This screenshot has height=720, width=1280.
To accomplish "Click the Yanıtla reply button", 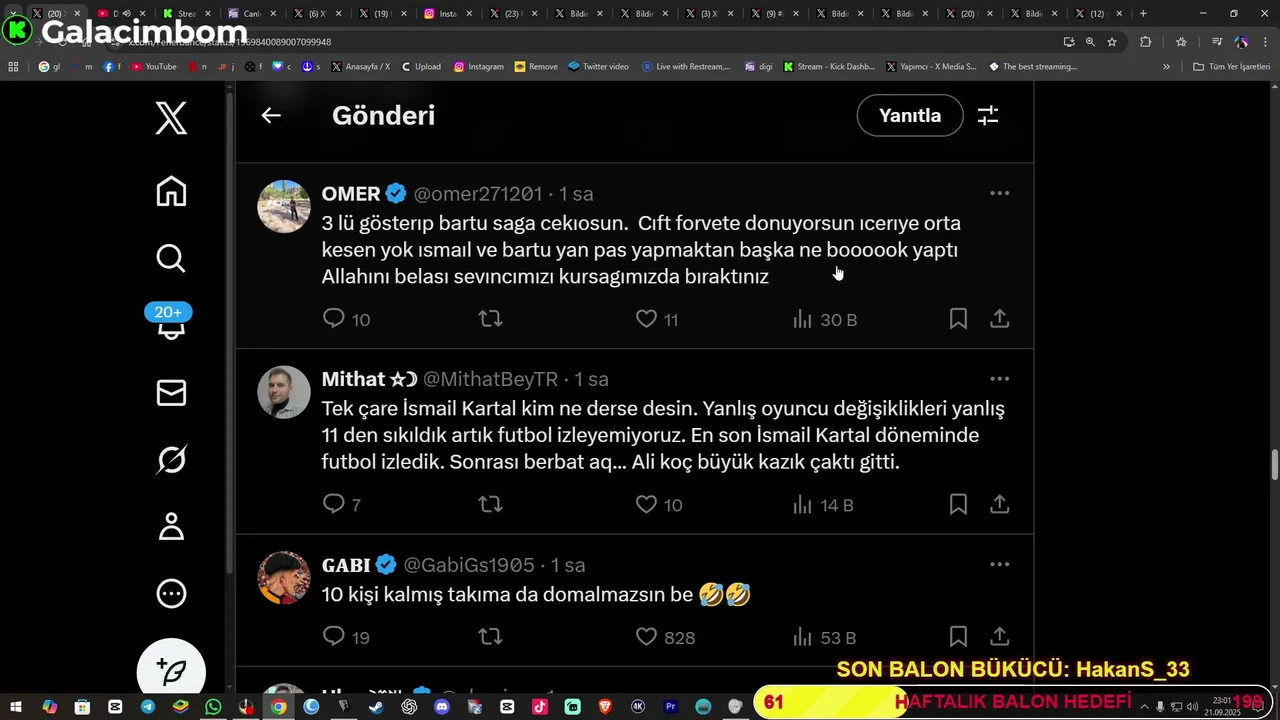I will [x=910, y=115].
